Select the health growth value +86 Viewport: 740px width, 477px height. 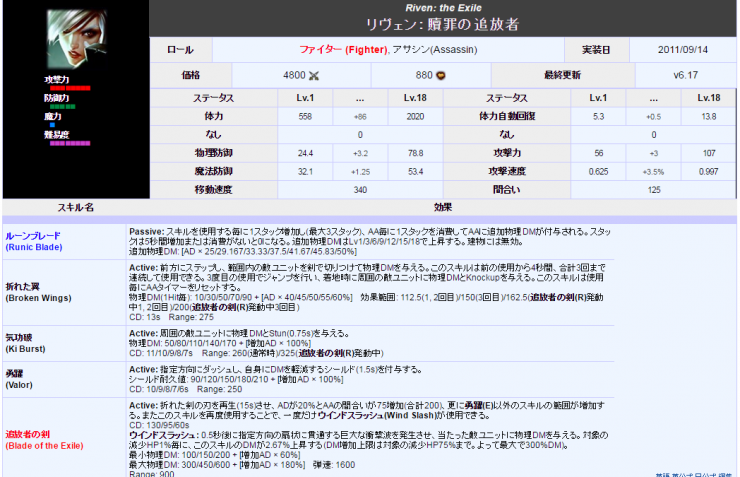(x=360, y=117)
